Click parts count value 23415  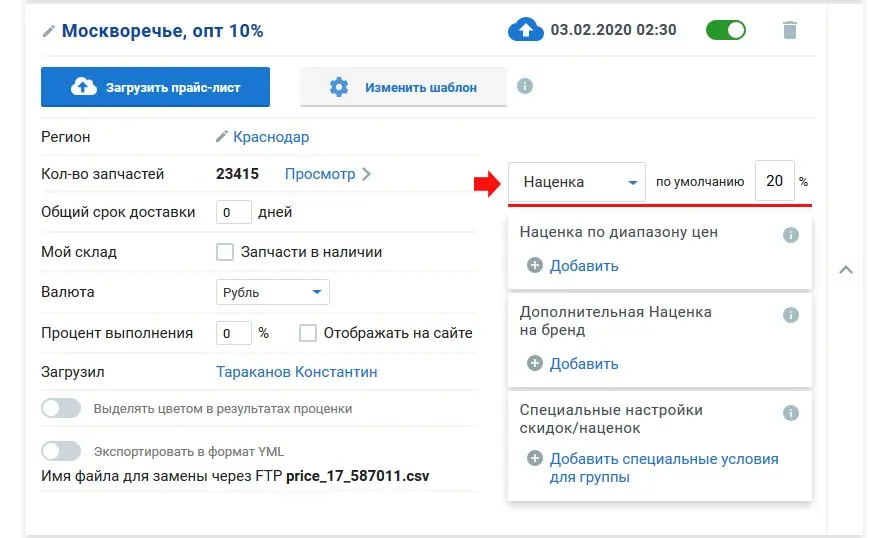coord(237,174)
